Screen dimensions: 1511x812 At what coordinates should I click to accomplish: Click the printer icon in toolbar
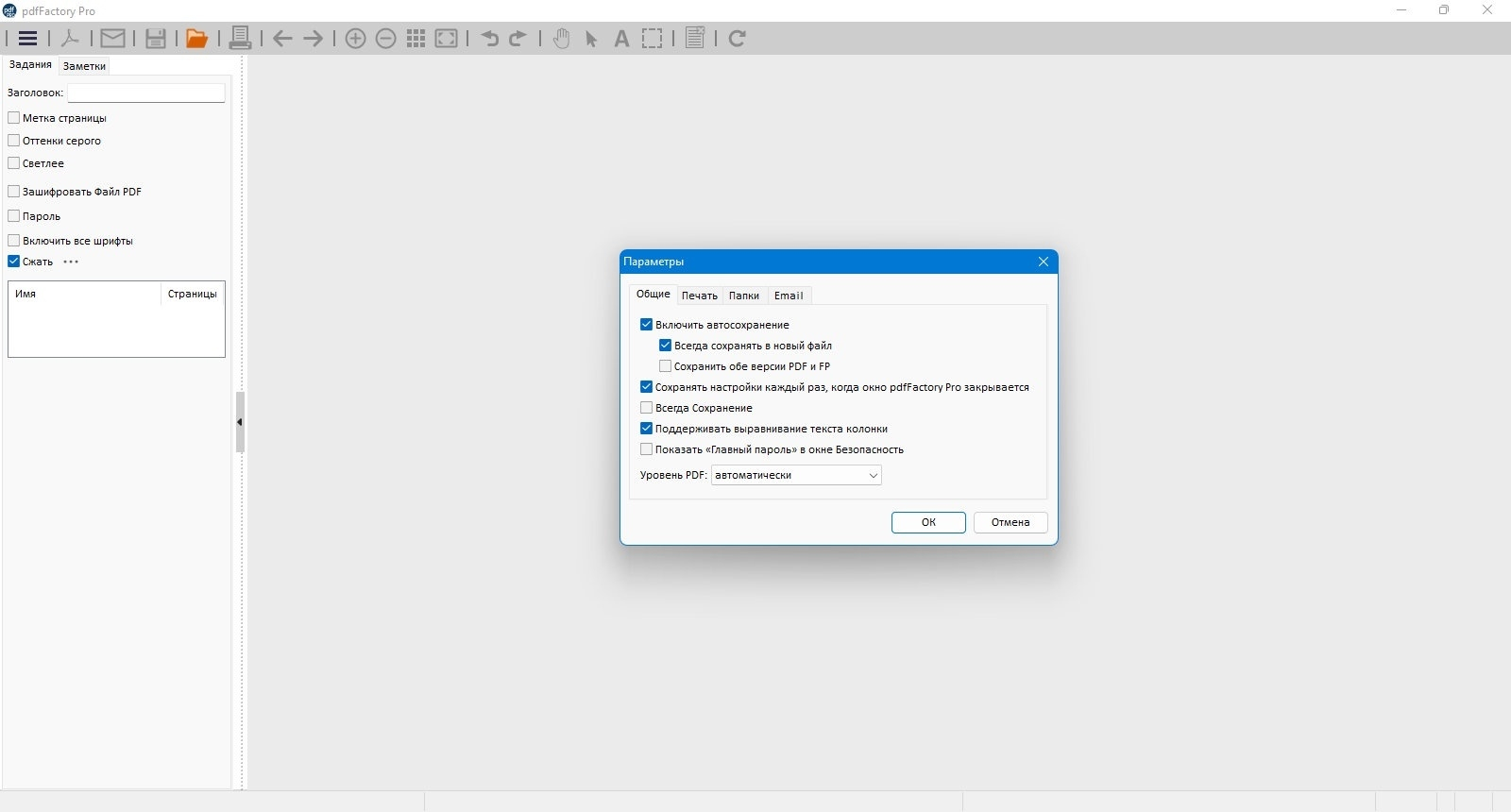pos(240,39)
